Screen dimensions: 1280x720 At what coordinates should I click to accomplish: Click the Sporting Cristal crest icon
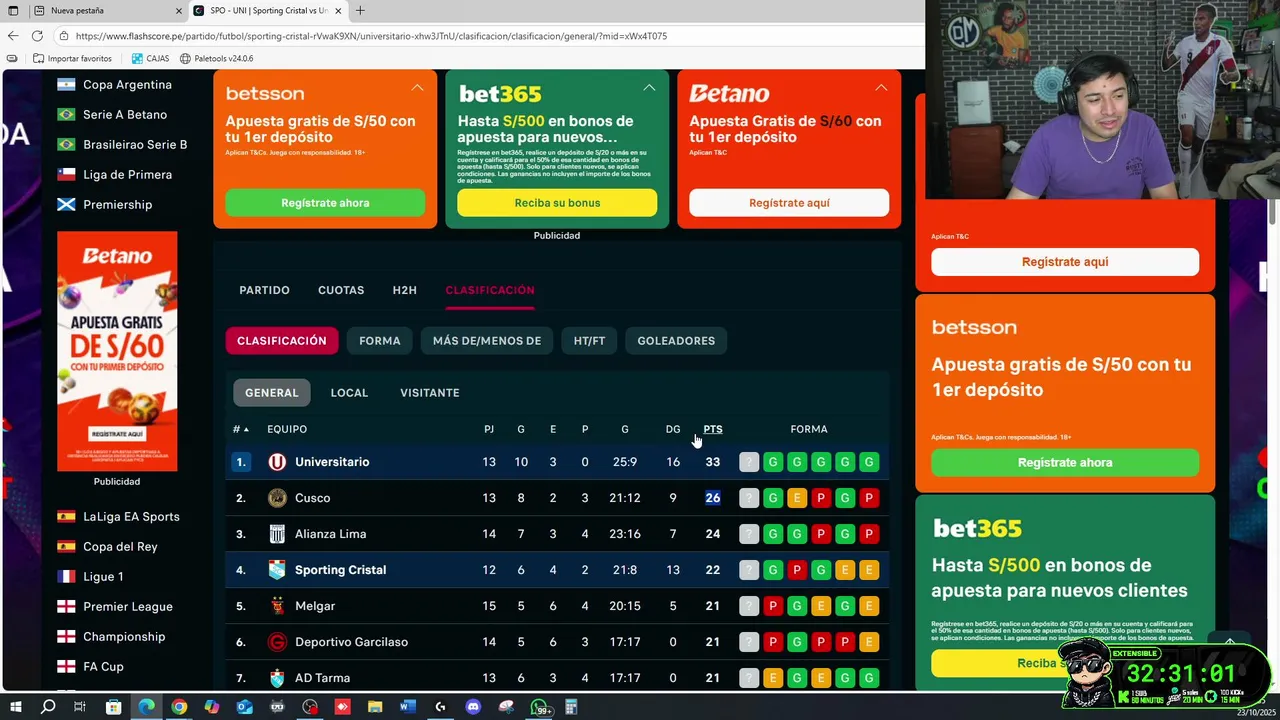[277, 570]
